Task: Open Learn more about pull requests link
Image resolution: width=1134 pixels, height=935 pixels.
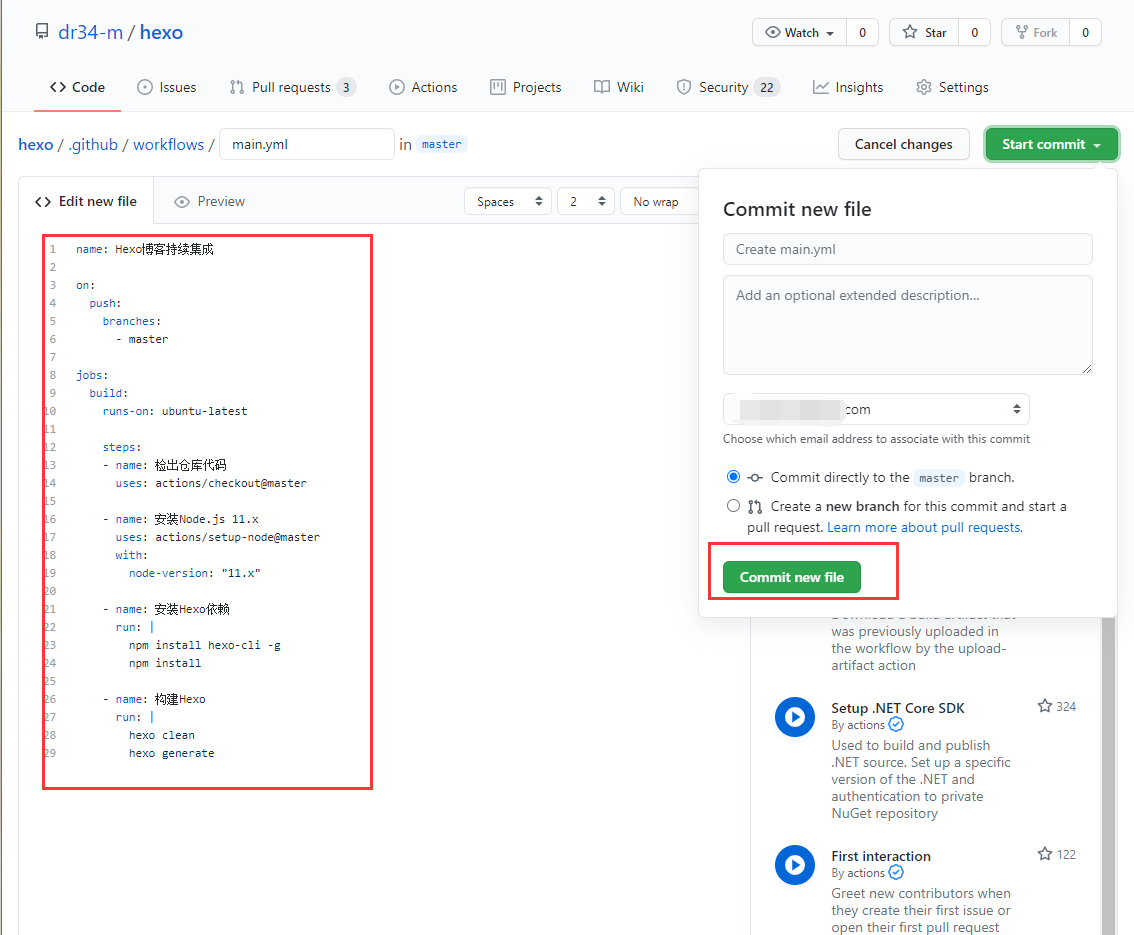Action: (925, 527)
